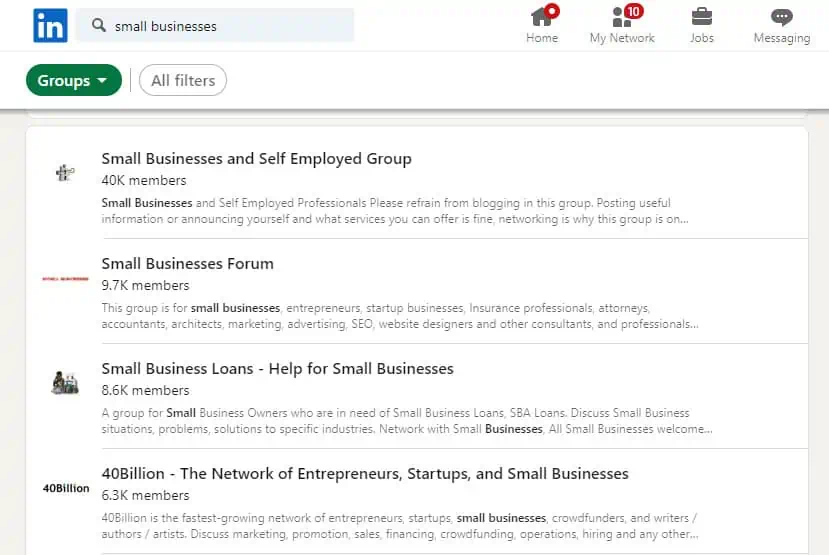Open the All filters button
This screenshot has height=555, width=829.
click(x=183, y=80)
